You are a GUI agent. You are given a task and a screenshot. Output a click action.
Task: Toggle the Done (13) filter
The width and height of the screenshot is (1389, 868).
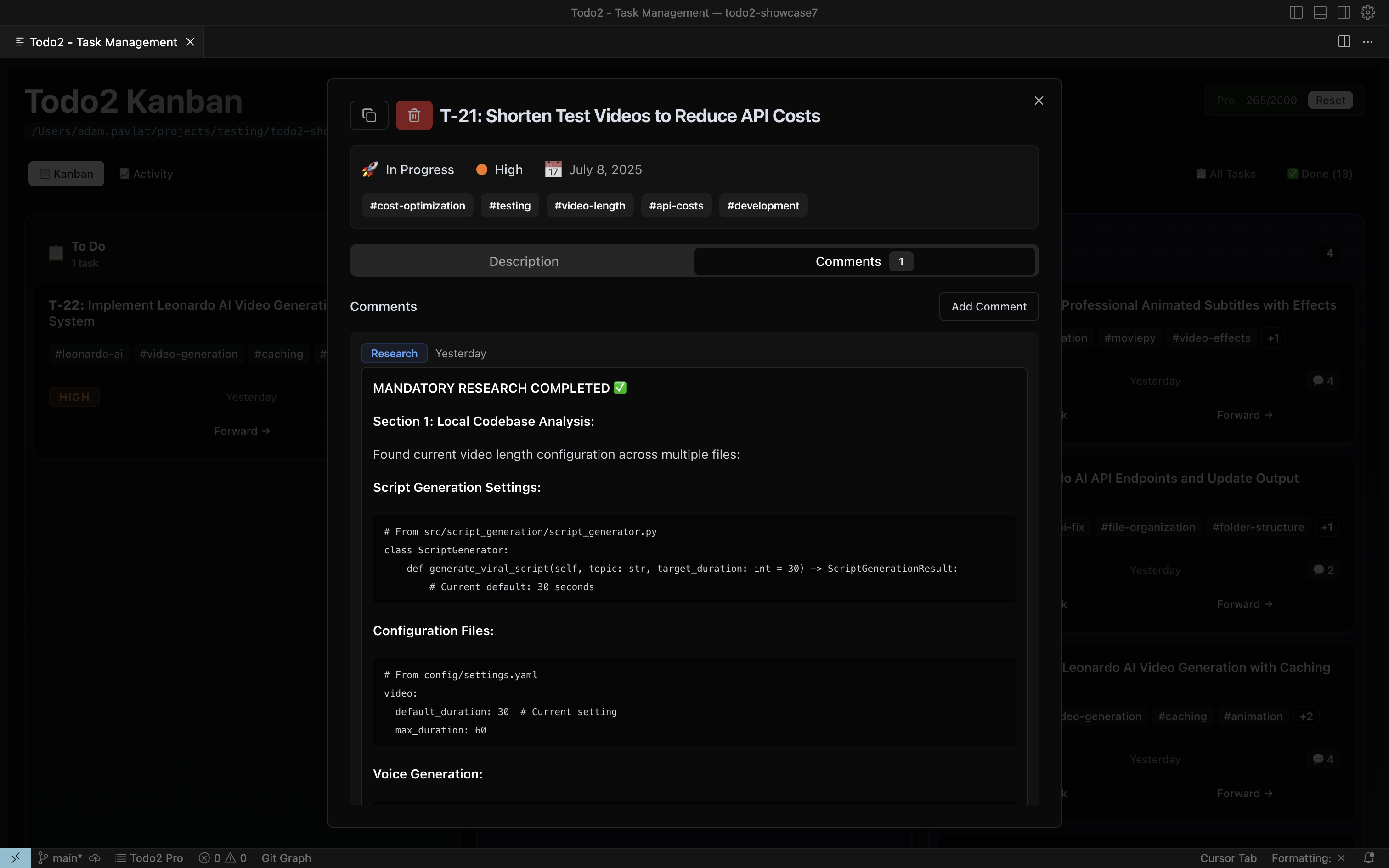coord(1320,174)
